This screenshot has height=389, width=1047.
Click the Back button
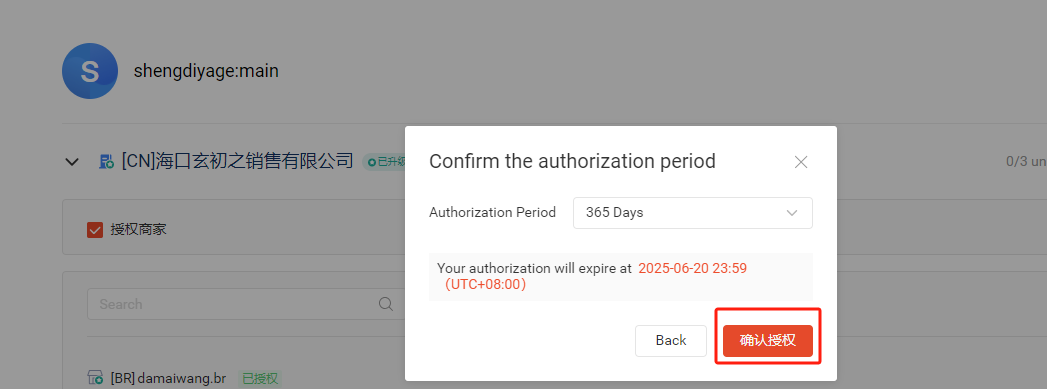tap(670, 340)
